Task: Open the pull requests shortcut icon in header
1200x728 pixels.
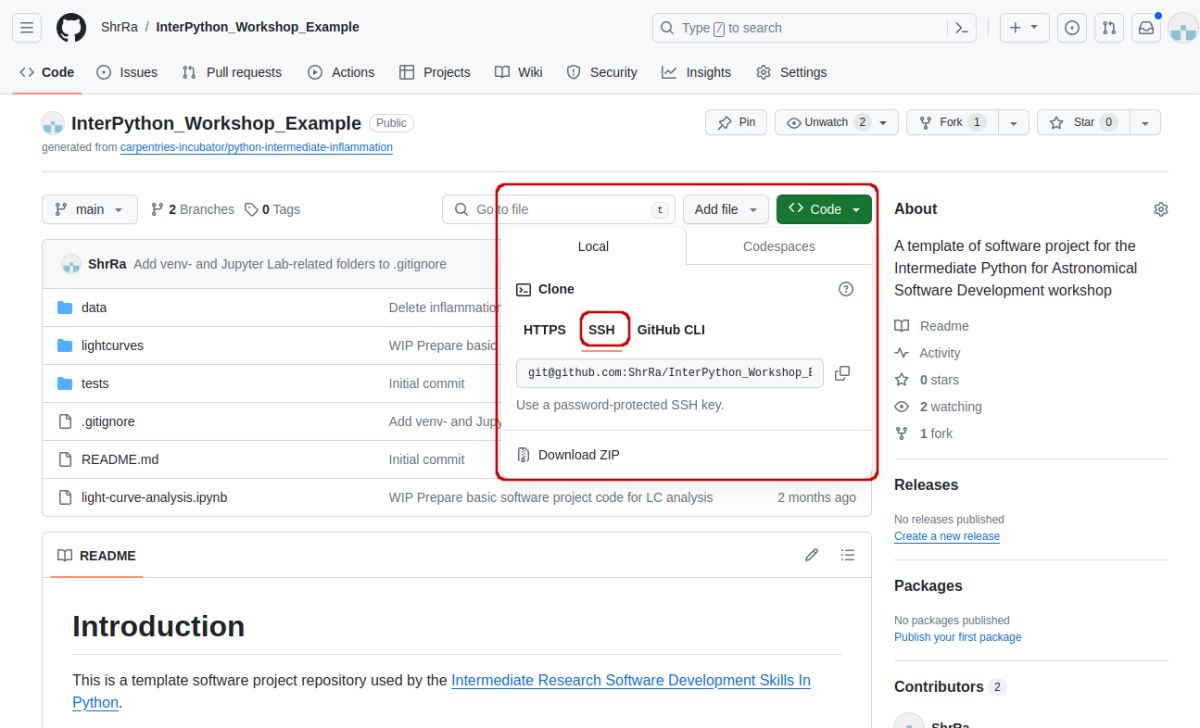Action: [1109, 28]
